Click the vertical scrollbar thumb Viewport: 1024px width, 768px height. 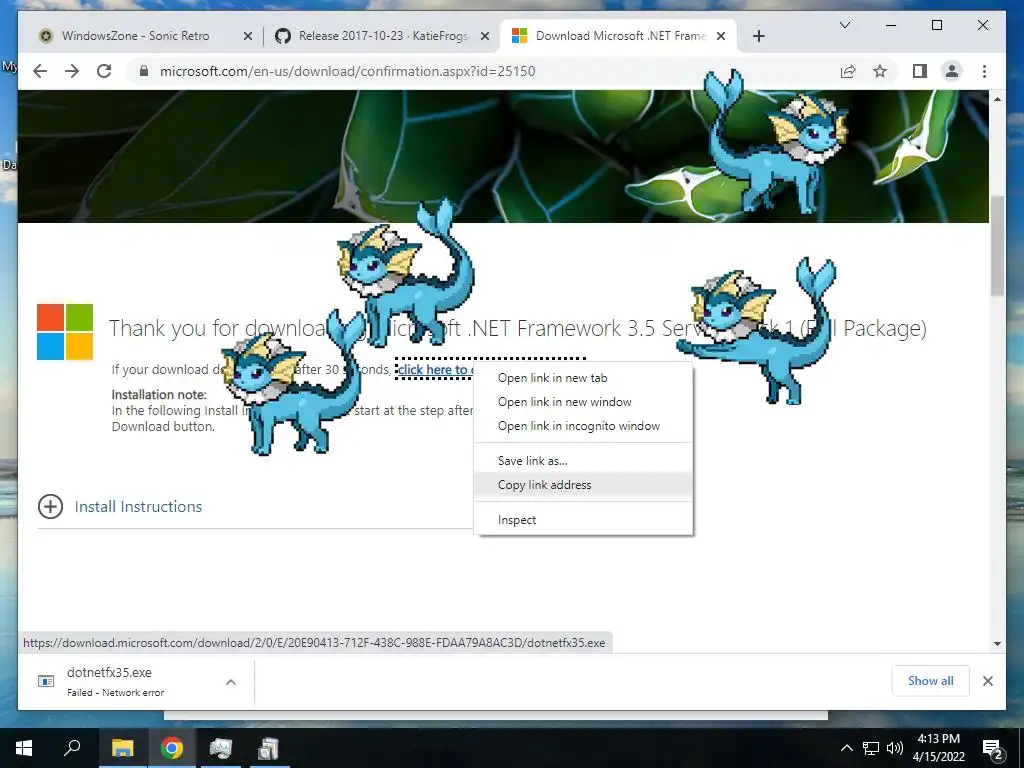click(x=997, y=245)
